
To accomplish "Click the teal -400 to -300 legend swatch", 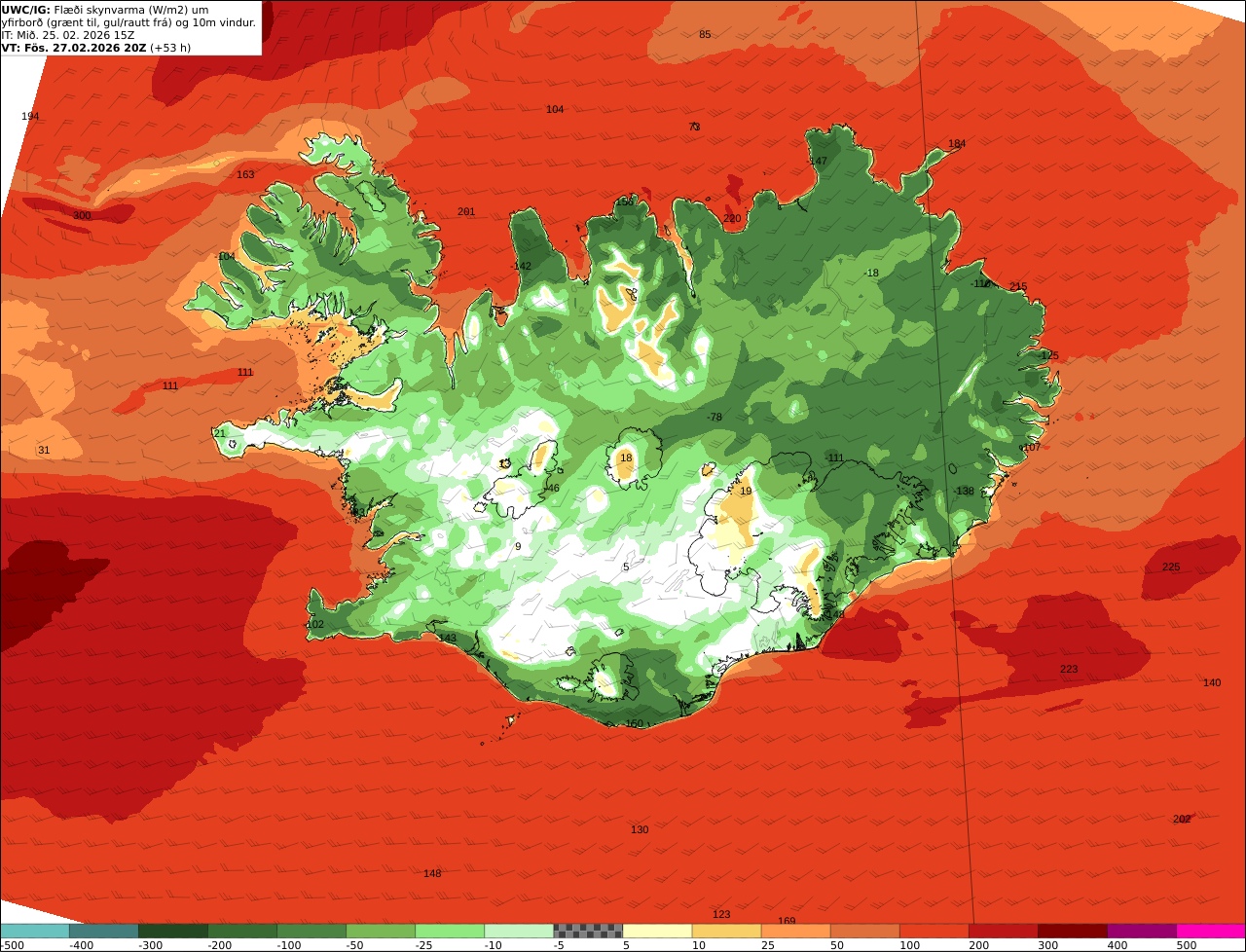I will (104, 931).
